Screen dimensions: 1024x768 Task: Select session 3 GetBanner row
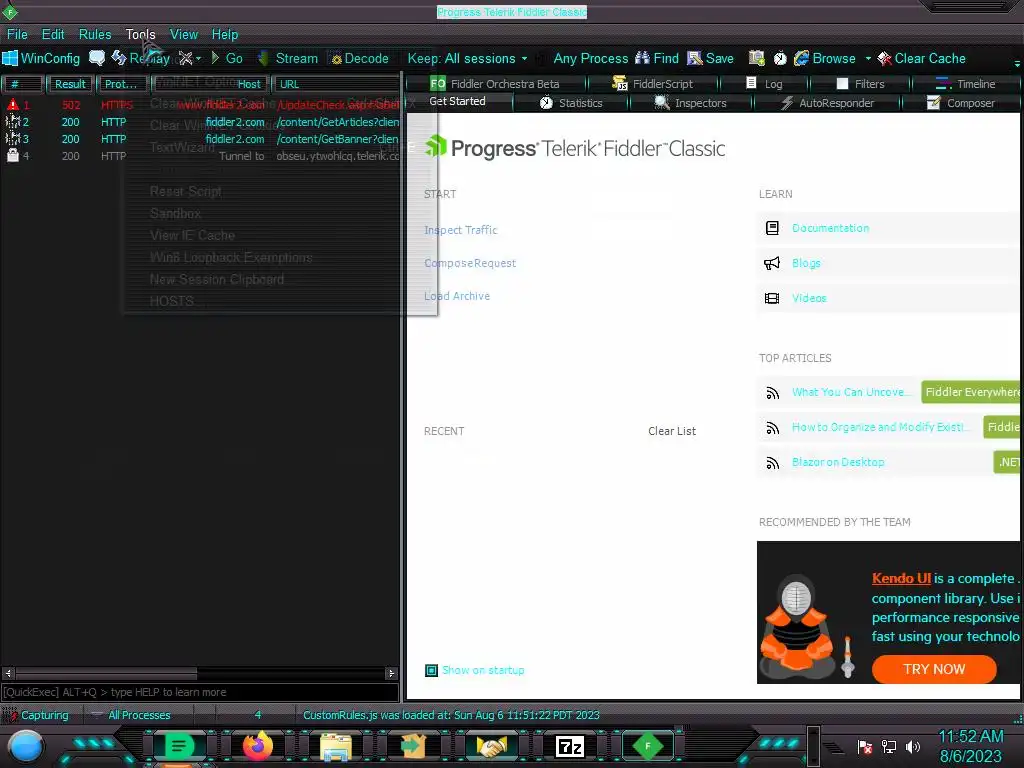tap(200, 138)
